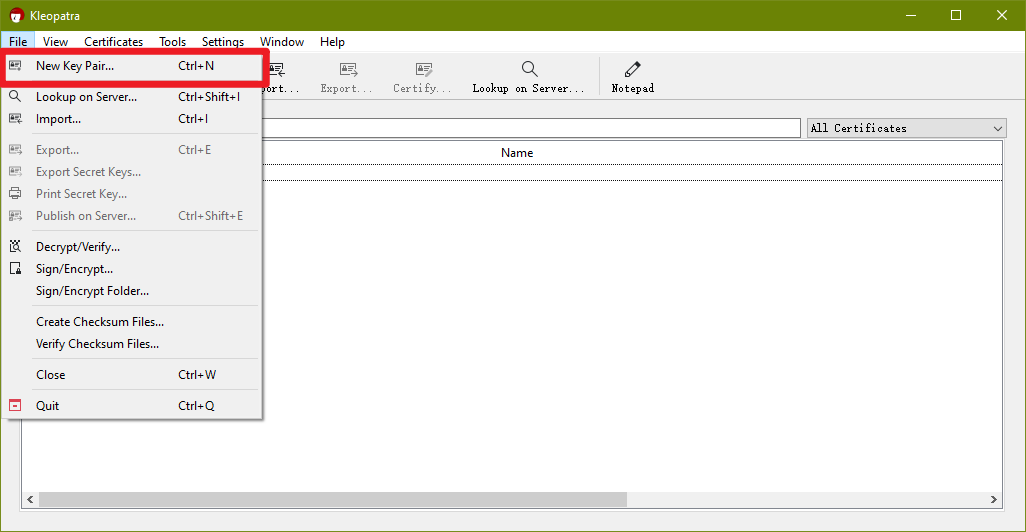Click the Sign/Encrypt icon in the menu

coord(15,269)
